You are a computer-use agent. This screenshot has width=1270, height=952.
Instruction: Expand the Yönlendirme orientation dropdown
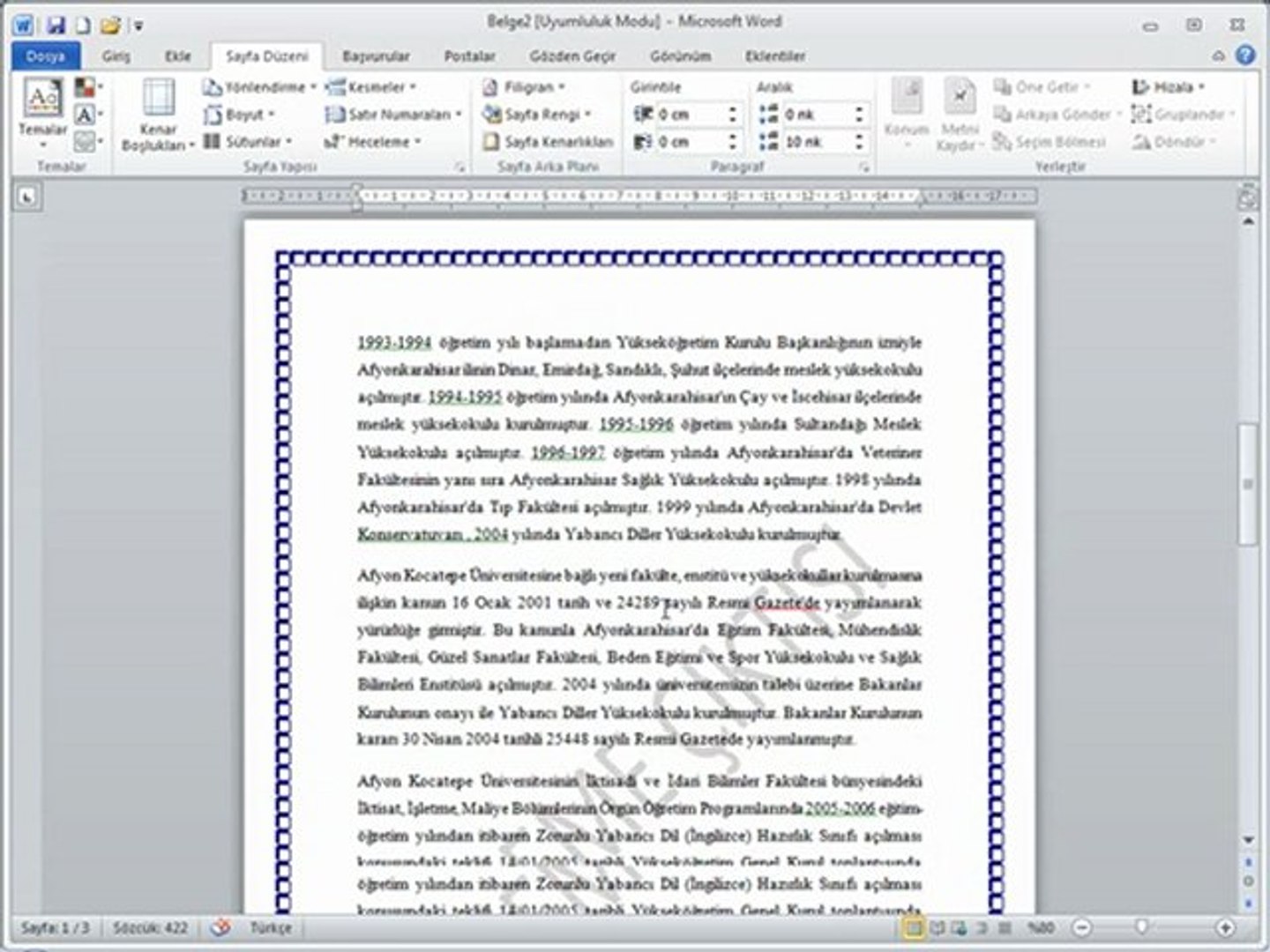click(259, 87)
